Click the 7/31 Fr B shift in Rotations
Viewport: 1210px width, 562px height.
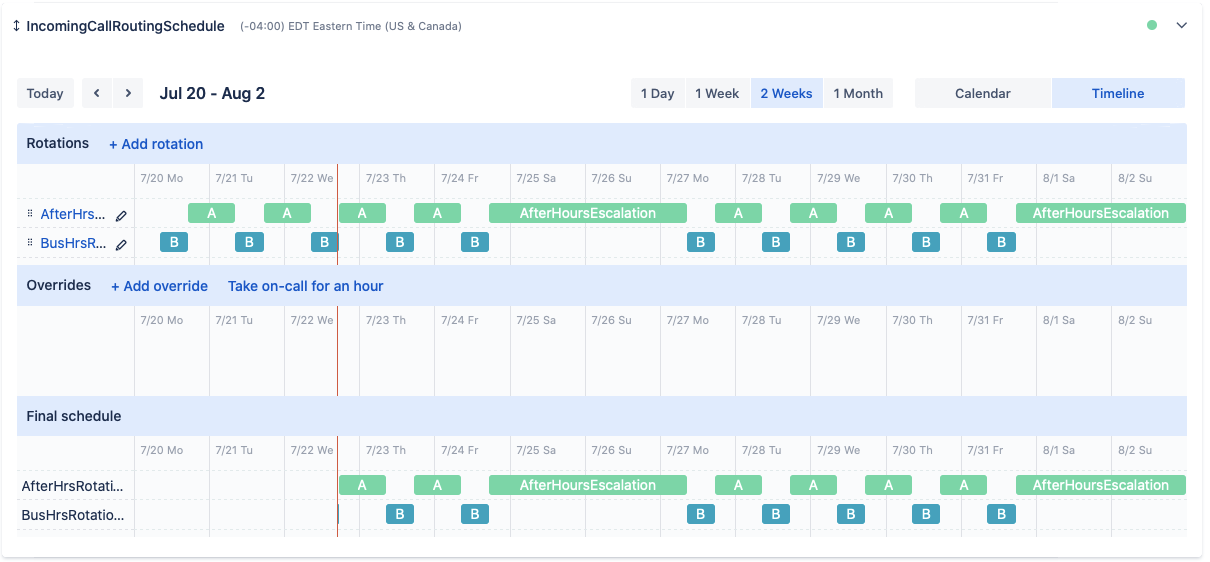point(1001,242)
